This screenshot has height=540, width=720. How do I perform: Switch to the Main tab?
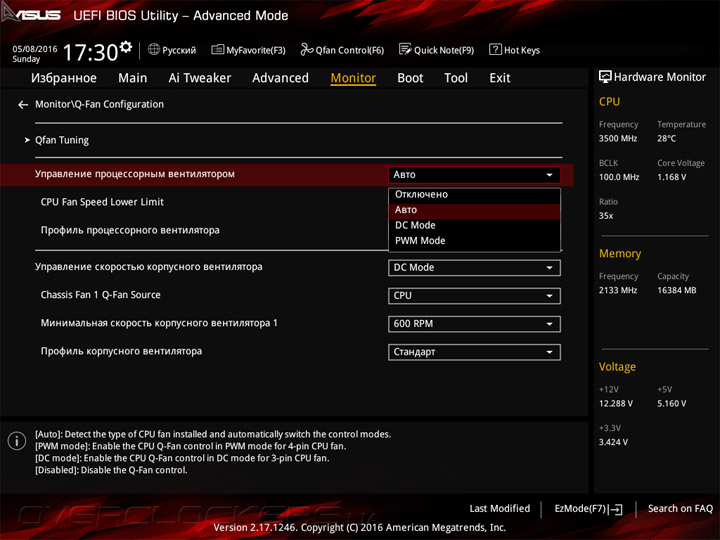133,78
